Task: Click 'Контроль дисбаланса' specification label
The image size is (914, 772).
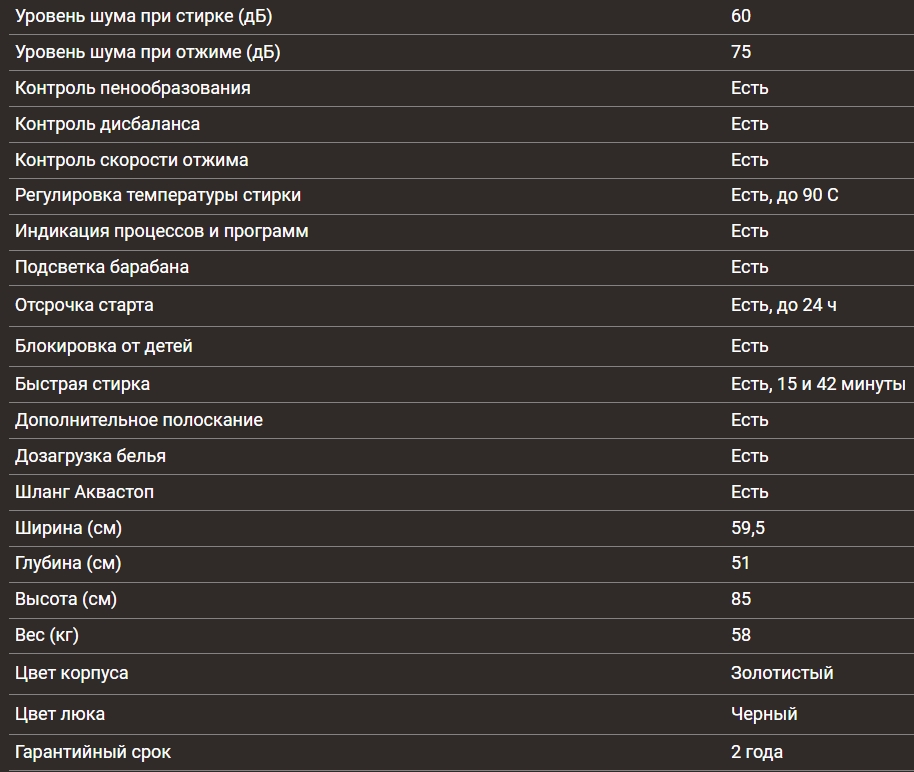Action: [x=107, y=124]
